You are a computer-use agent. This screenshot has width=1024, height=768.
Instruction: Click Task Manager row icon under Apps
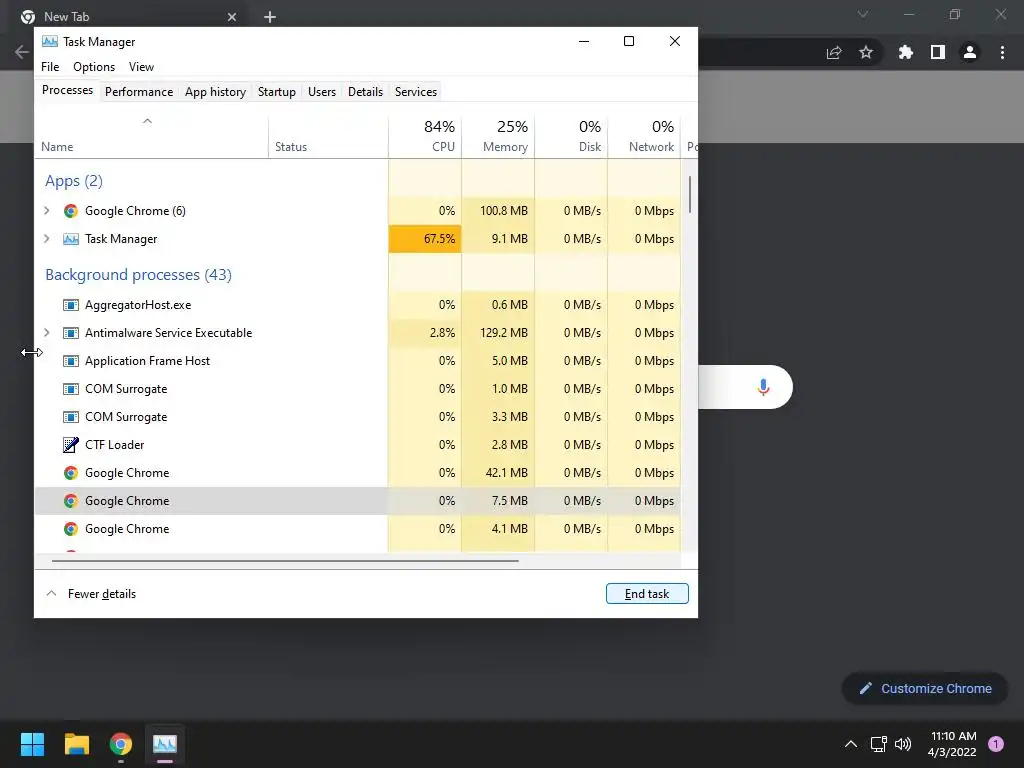pyautogui.click(x=71, y=239)
